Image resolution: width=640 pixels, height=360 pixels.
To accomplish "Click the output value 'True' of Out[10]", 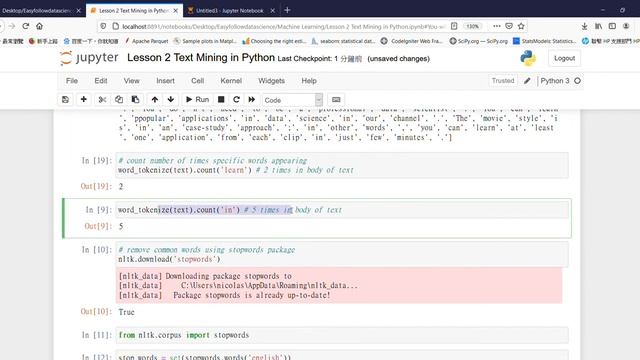I will point(127,312).
